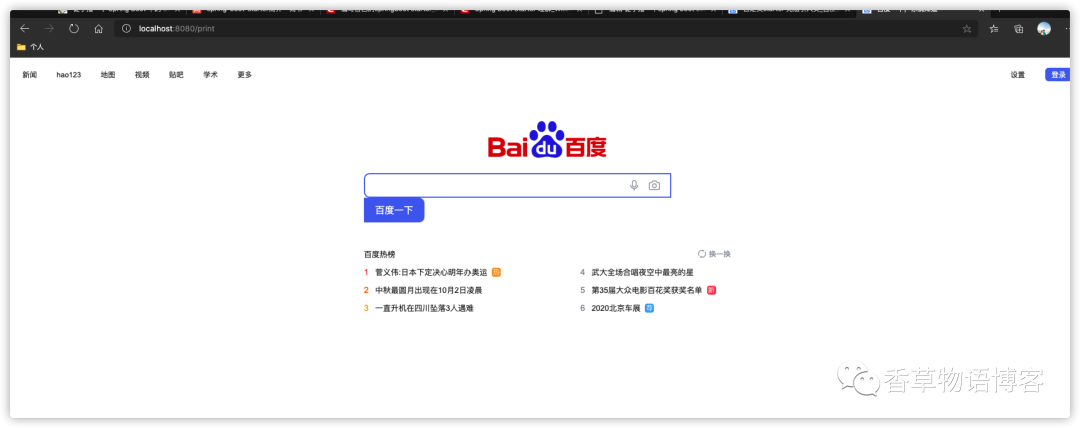Open the browser home page icon
This screenshot has height=428, width=1080.
(x=98, y=29)
